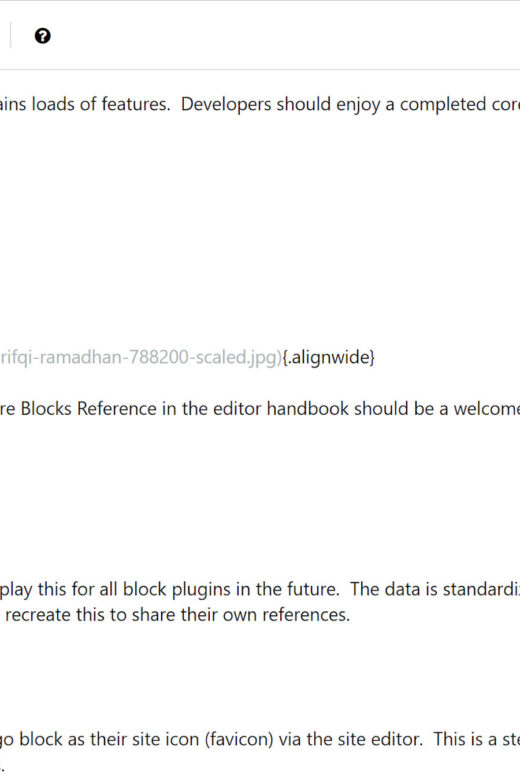Place cursor in the {.alignwide} attribute text
This screenshot has height=780, width=520.
pos(328,357)
